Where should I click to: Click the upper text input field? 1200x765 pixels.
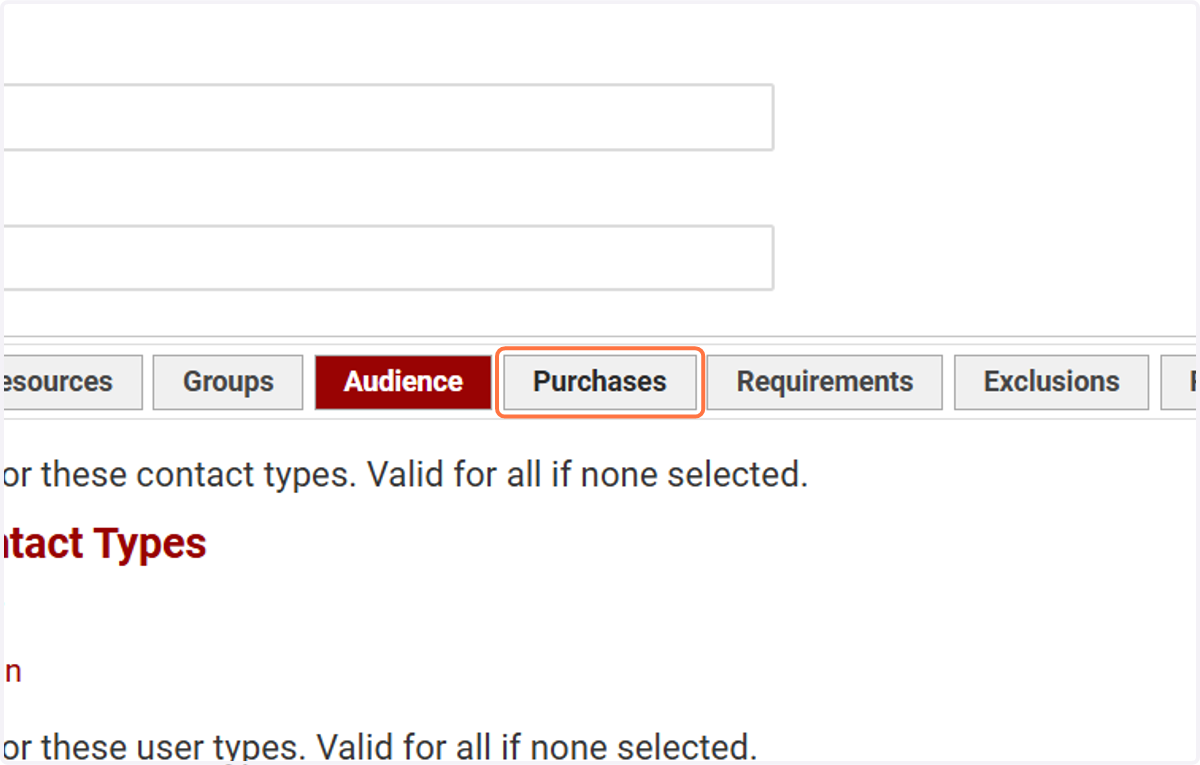(x=388, y=117)
